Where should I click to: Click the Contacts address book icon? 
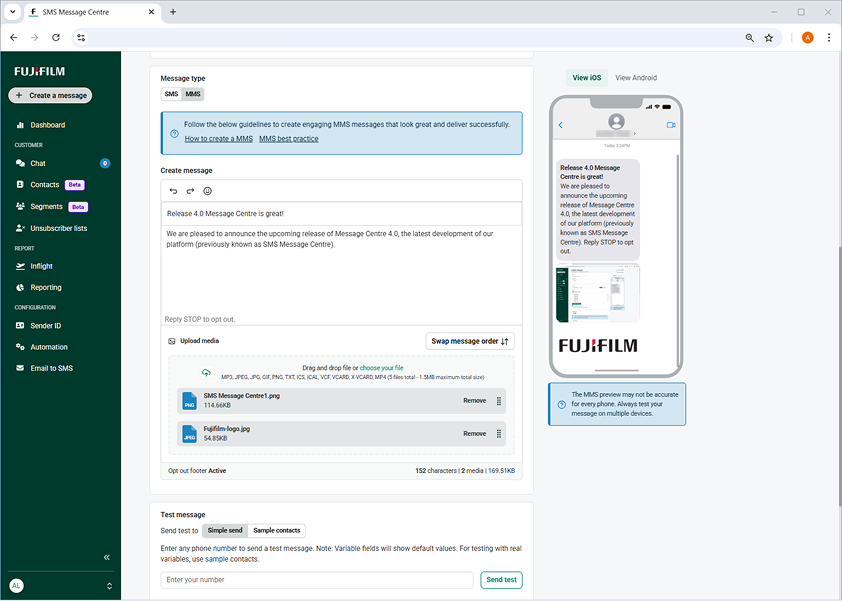click(20, 184)
